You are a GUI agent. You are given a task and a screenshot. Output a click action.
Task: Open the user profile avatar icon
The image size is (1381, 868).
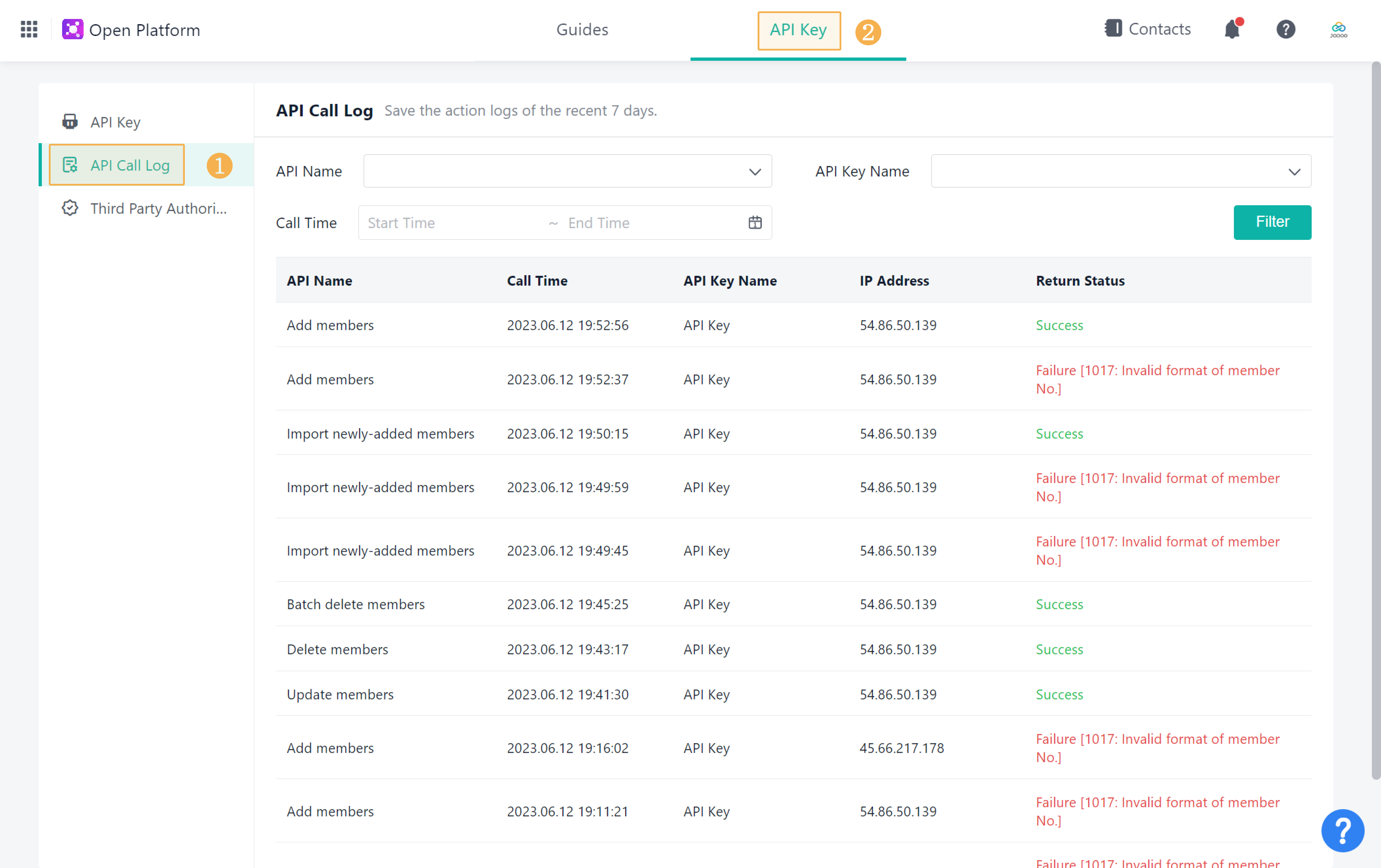(x=1338, y=29)
